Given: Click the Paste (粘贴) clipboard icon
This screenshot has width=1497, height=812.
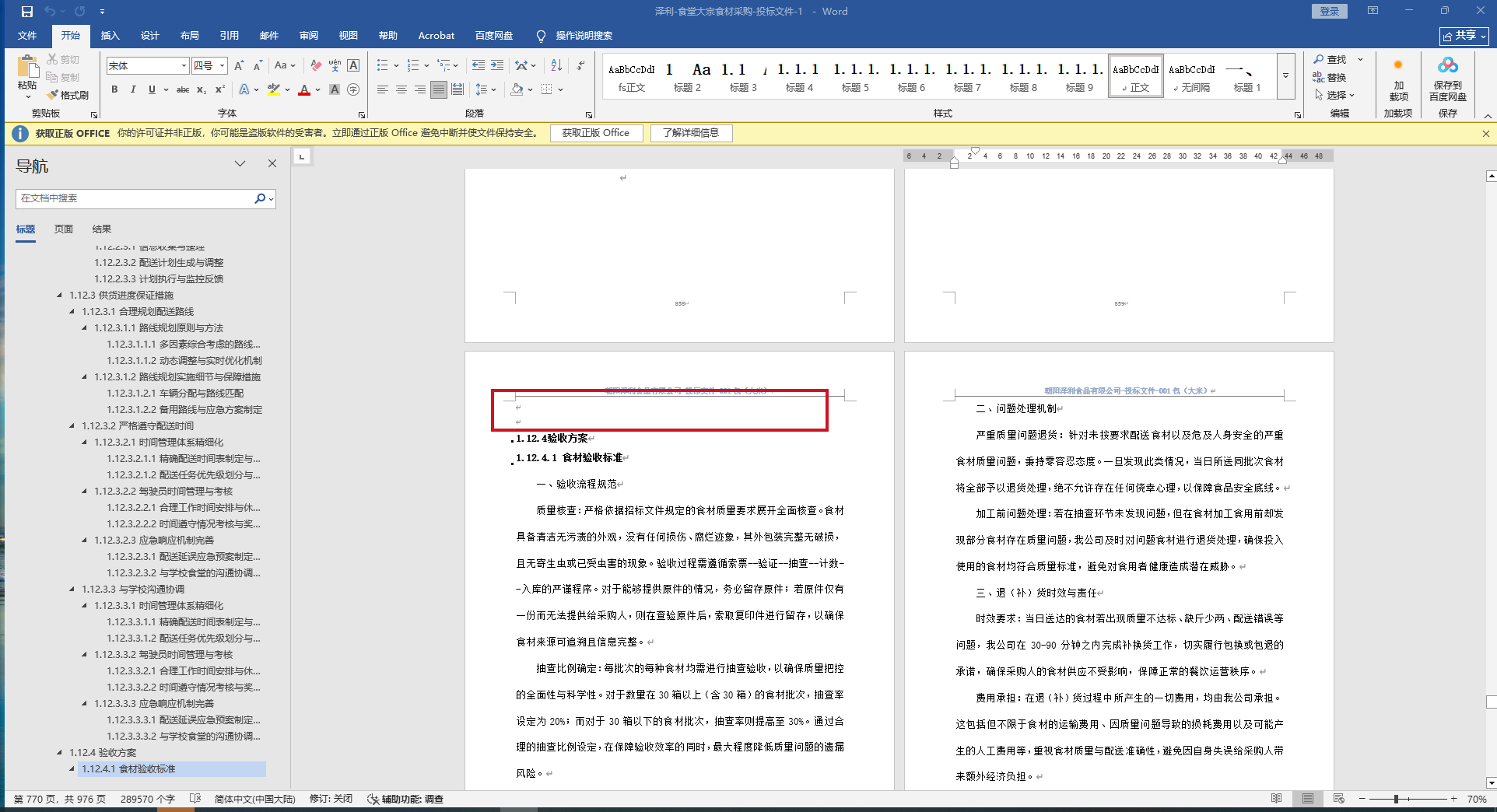Looking at the screenshot, I should (27, 66).
